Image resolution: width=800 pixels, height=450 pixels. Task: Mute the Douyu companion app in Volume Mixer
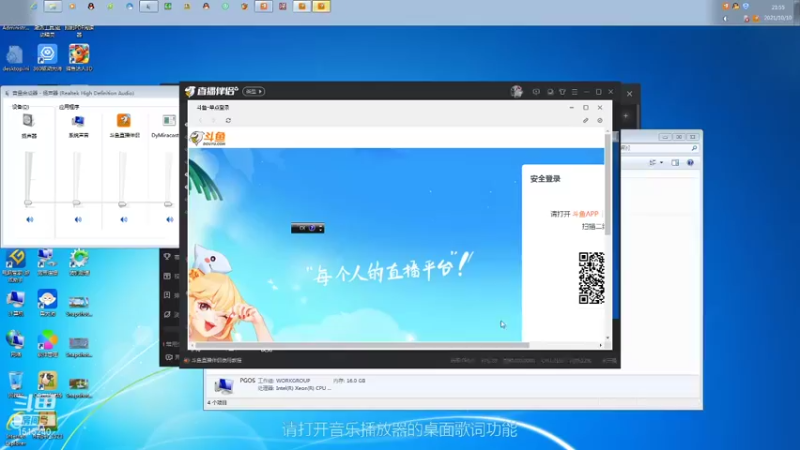coord(123,219)
